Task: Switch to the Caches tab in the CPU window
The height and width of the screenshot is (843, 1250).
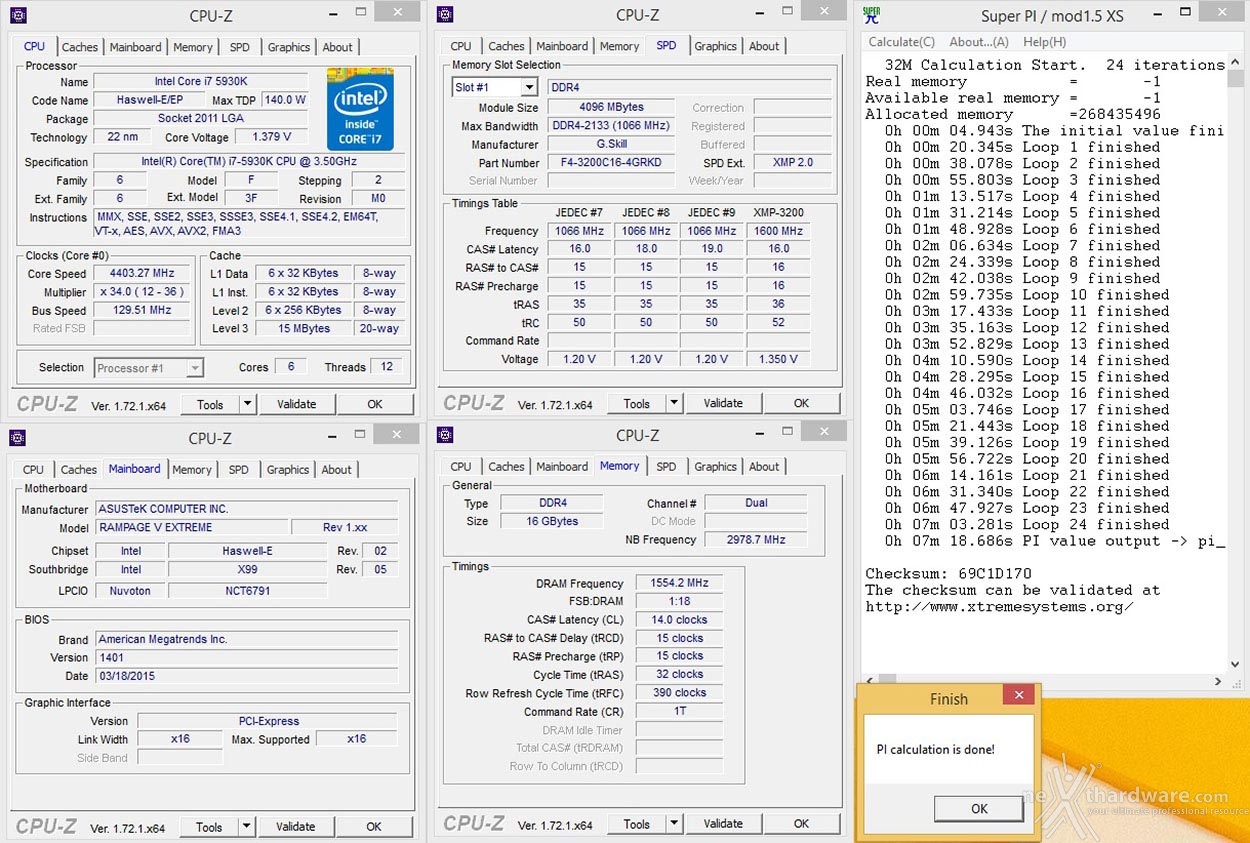Action: tap(80, 47)
